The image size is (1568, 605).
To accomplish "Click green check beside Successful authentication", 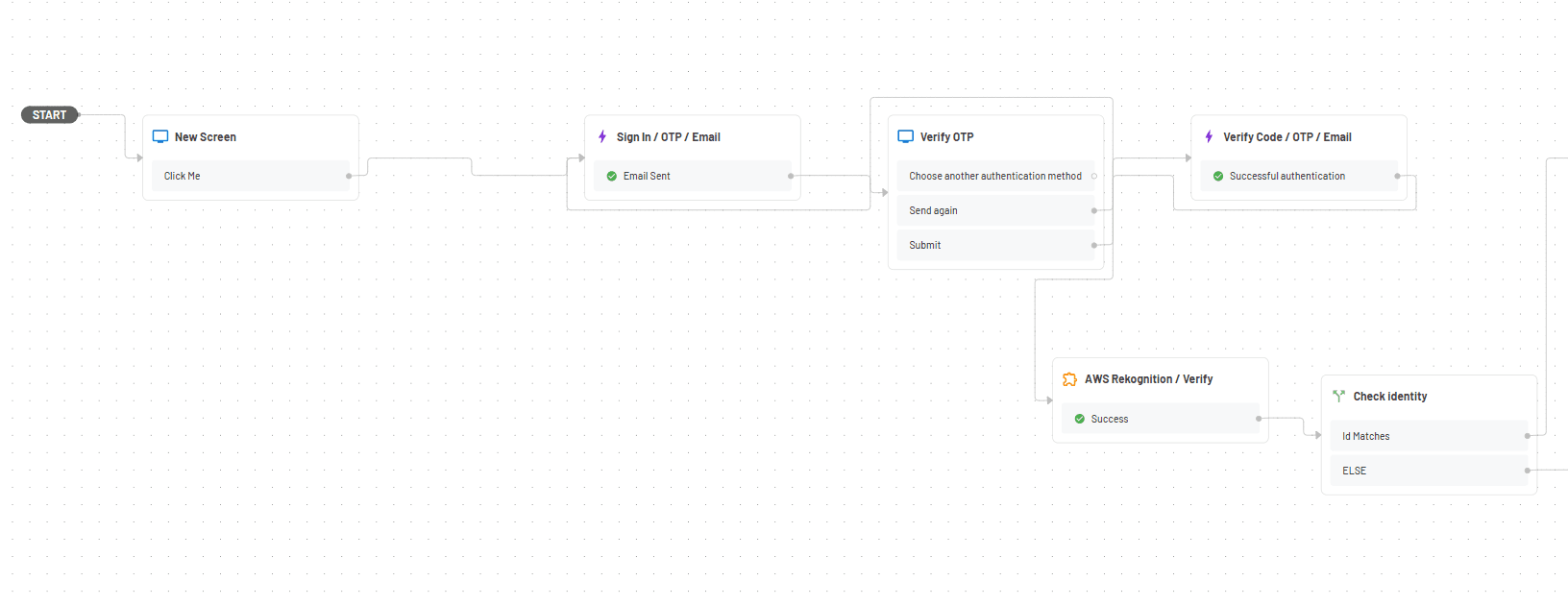I will [1218, 177].
